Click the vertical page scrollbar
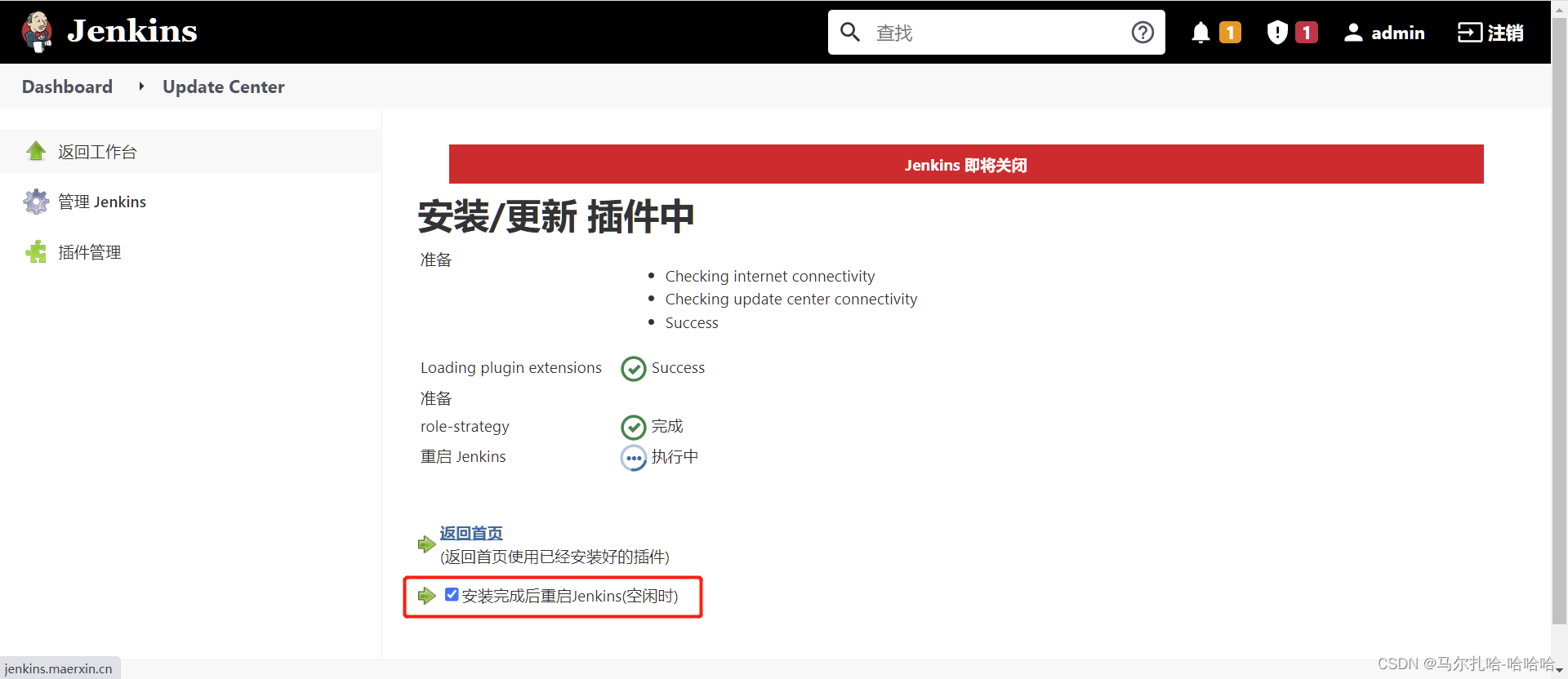Screen dimensions: 1568x679 1559,322
